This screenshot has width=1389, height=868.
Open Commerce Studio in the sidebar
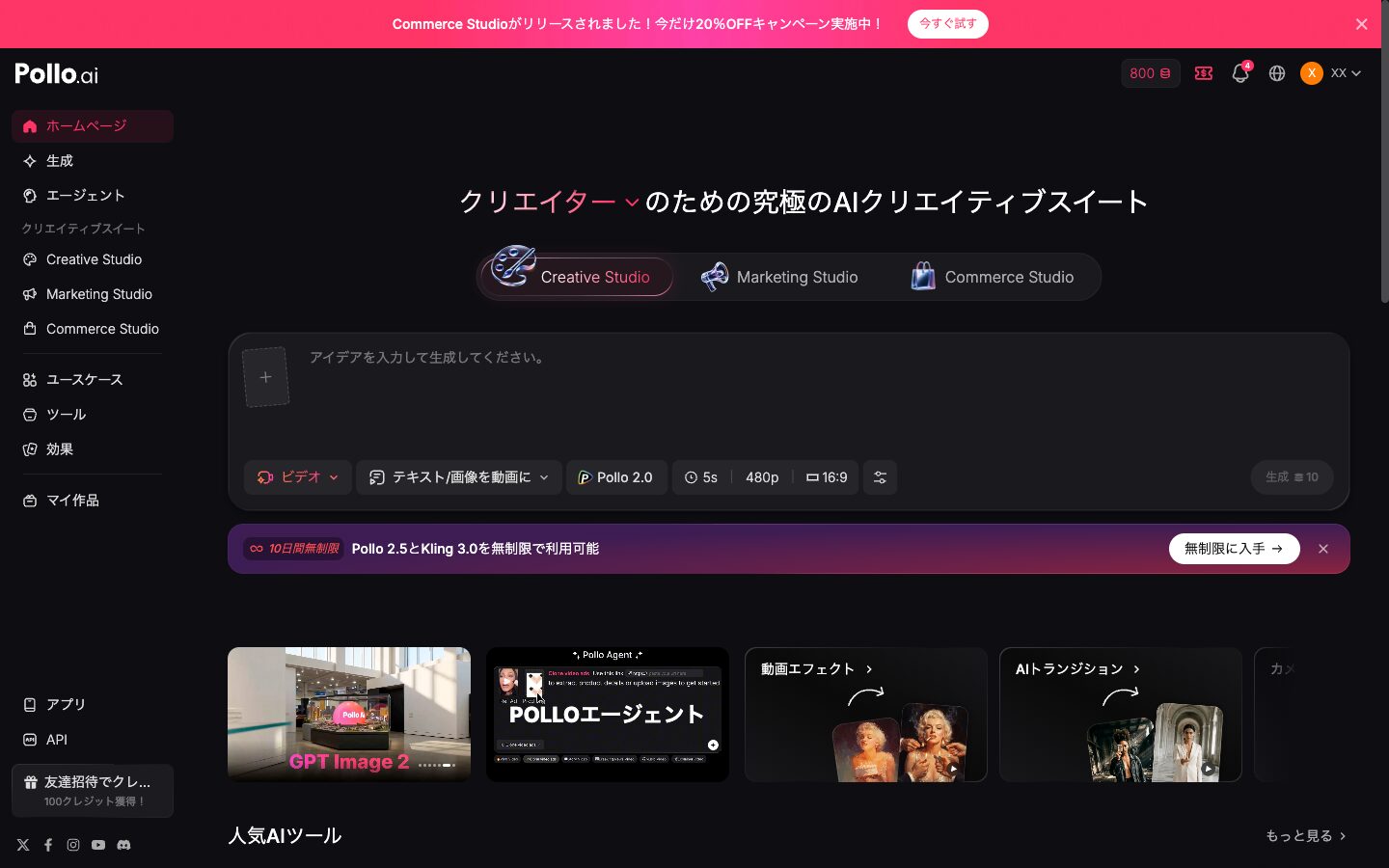tap(93, 329)
